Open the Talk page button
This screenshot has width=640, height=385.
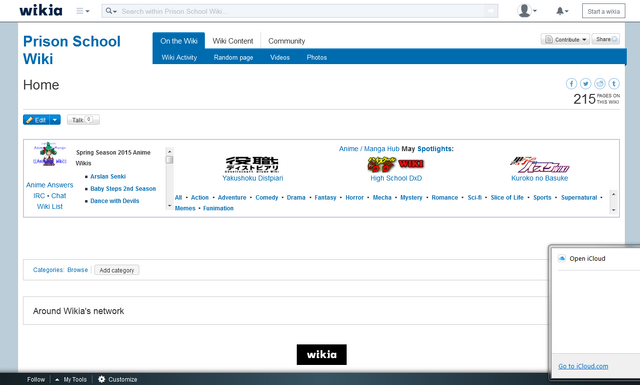[83, 120]
